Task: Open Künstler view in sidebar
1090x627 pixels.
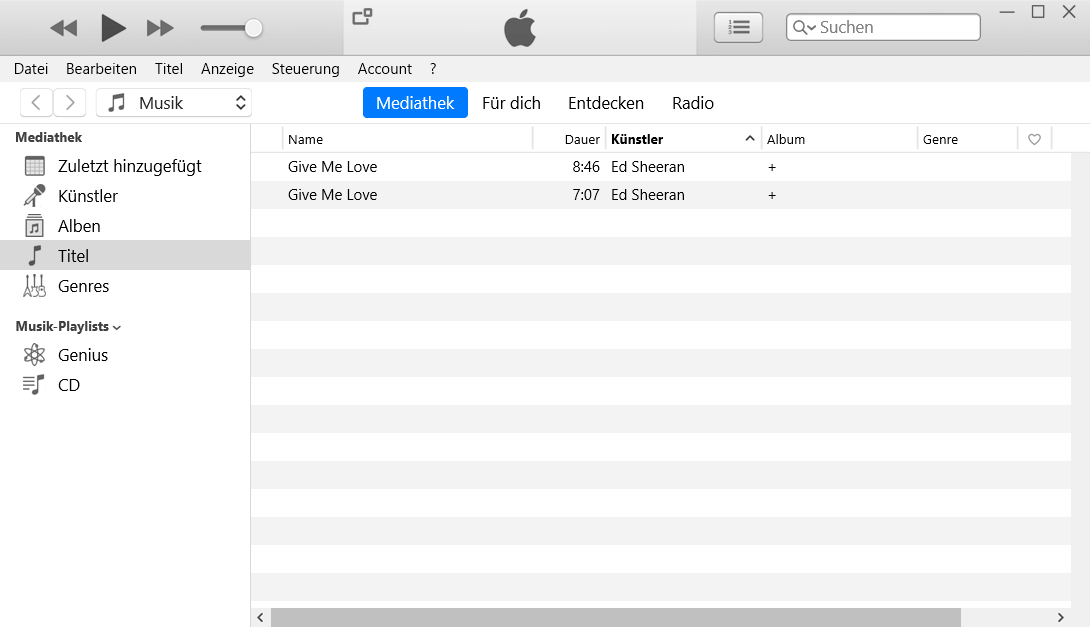Action: [125, 196]
